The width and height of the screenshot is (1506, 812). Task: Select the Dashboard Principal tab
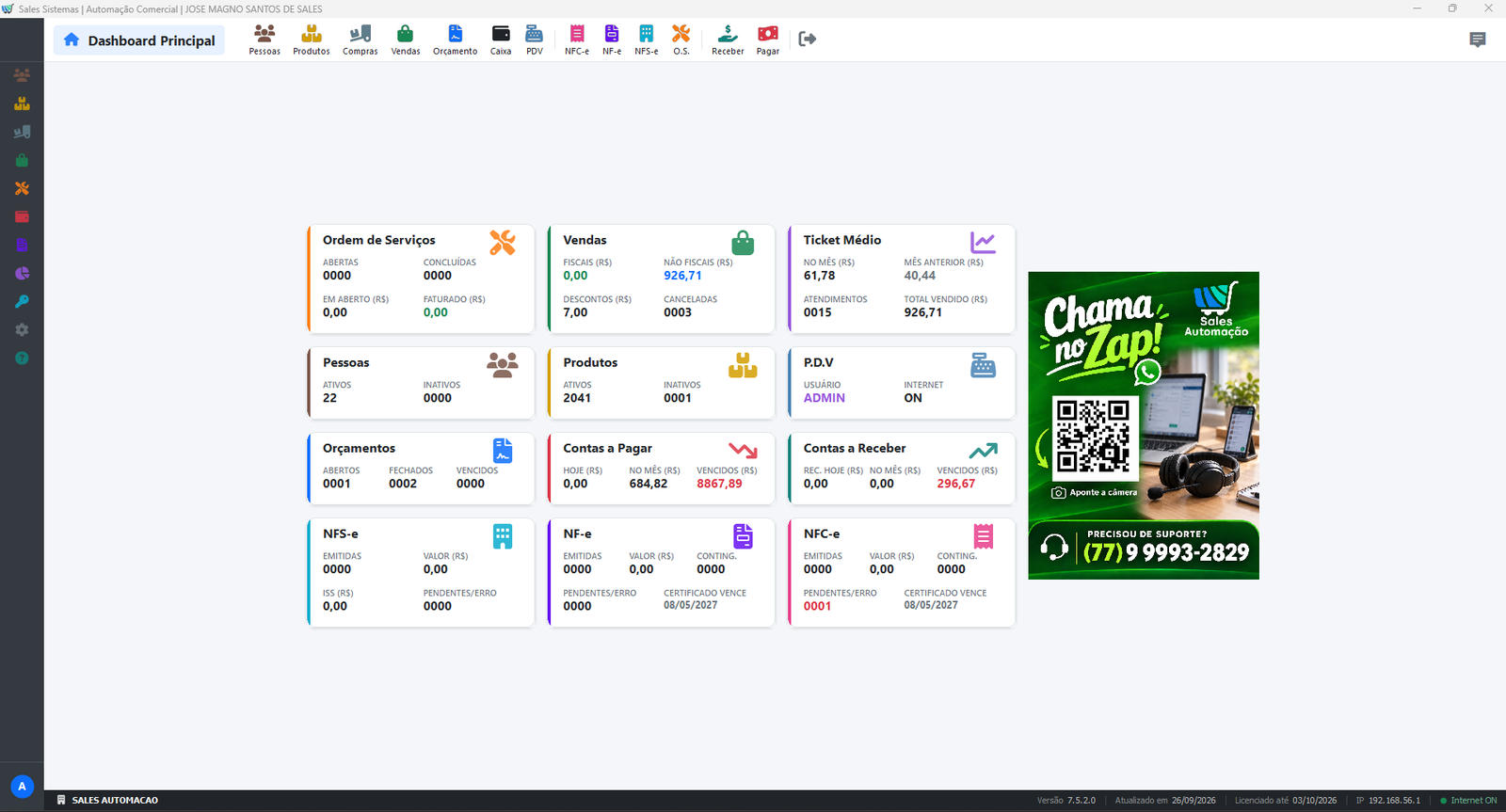[x=139, y=40]
